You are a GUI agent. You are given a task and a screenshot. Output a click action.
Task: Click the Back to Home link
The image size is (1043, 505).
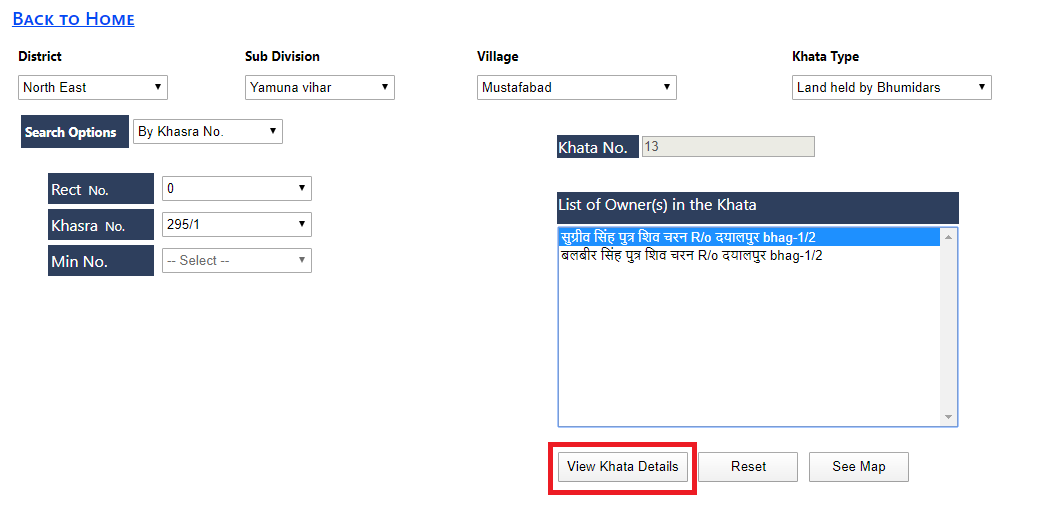click(x=73, y=19)
